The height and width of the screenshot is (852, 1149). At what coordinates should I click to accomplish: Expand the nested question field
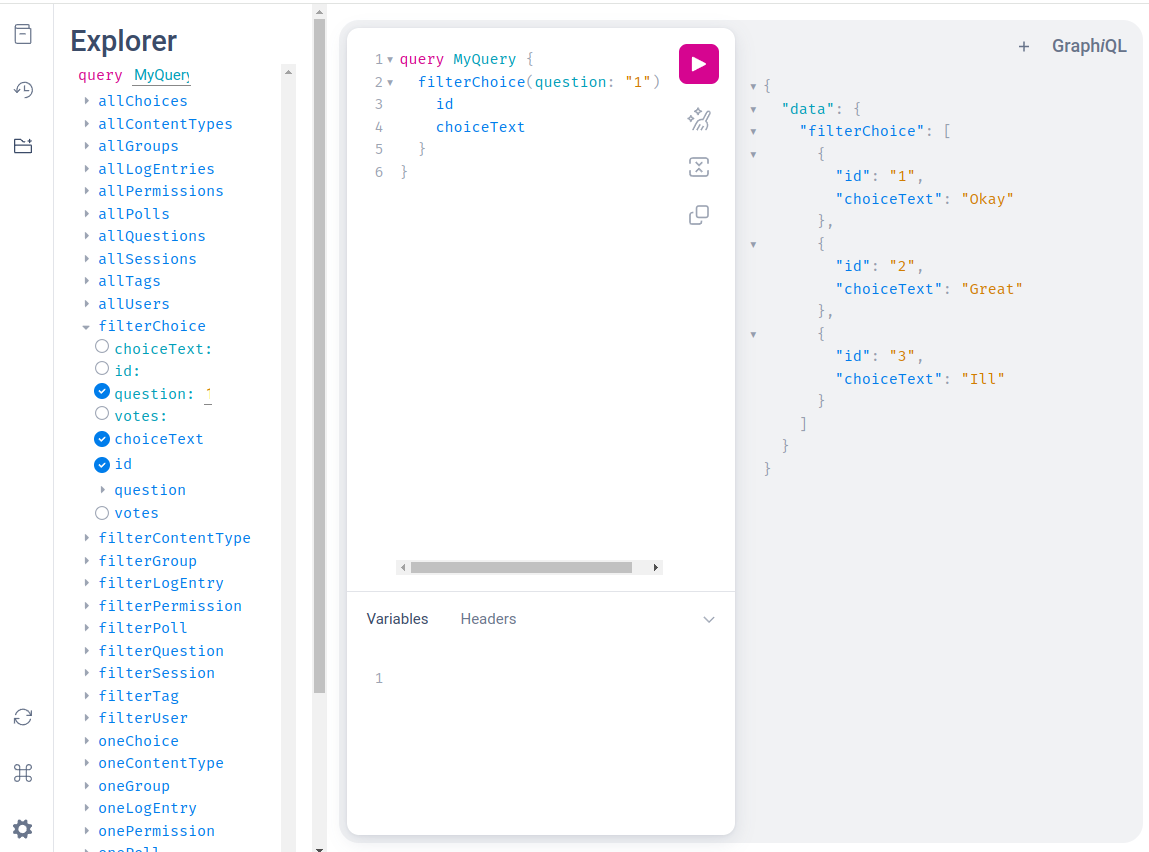coord(103,489)
